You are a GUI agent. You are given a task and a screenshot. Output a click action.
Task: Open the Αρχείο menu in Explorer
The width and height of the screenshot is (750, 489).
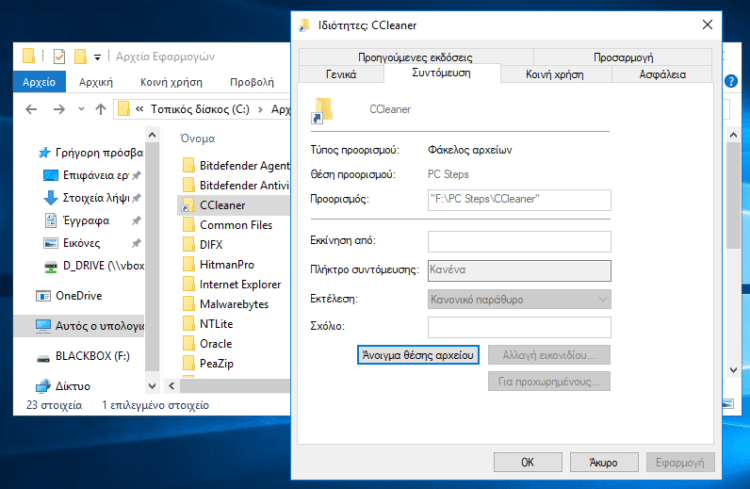(x=39, y=82)
